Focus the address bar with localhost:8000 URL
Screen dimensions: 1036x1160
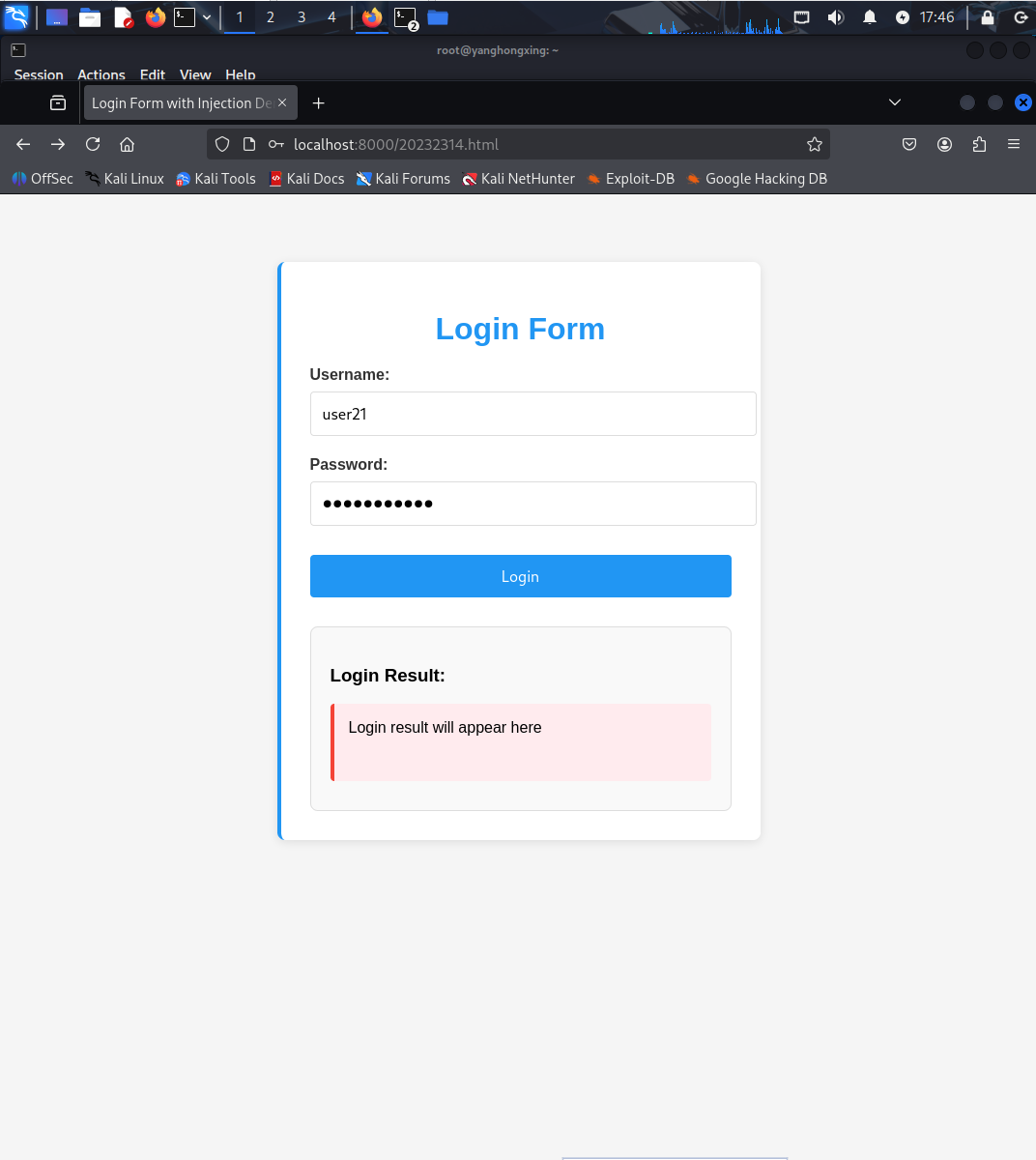518,144
